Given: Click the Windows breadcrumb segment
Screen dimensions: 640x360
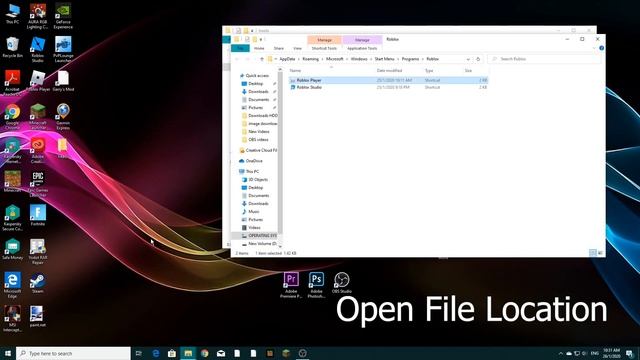Looking at the screenshot, I should (x=359, y=59).
